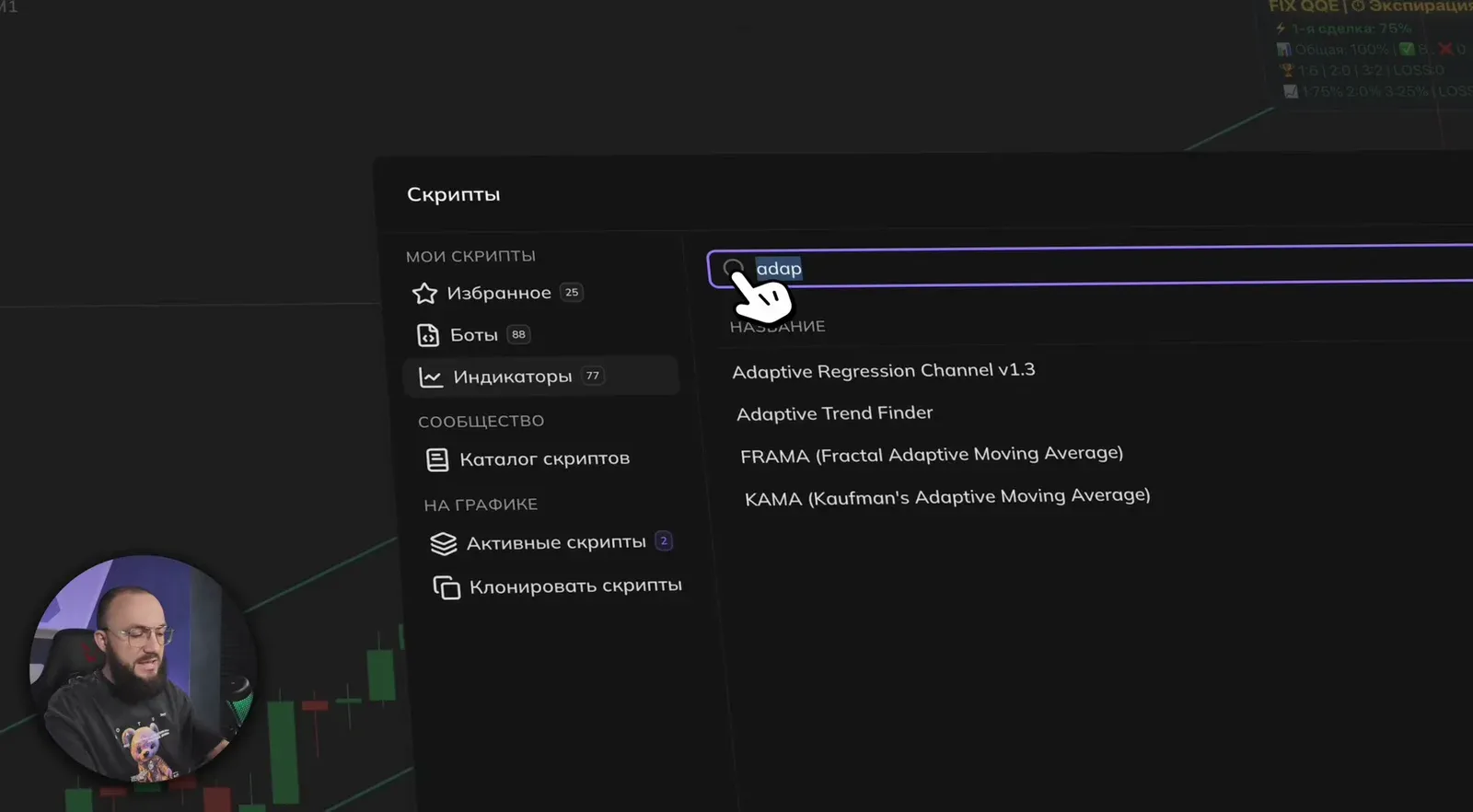Click the star icon beside Избранное
Viewport: 1473px width, 812px height.
(x=424, y=294)
